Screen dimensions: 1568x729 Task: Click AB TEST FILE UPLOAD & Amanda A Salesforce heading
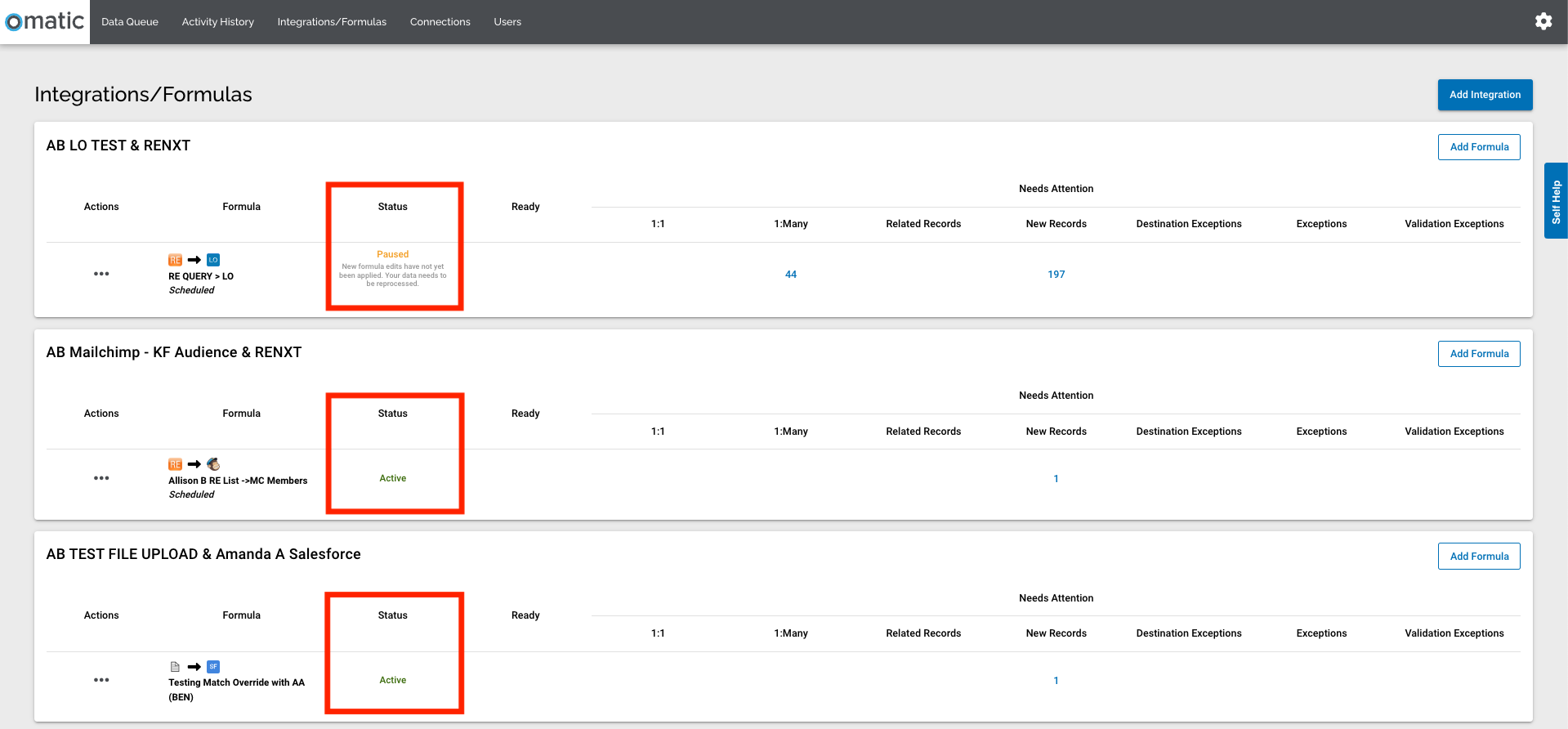coord(203,554)
